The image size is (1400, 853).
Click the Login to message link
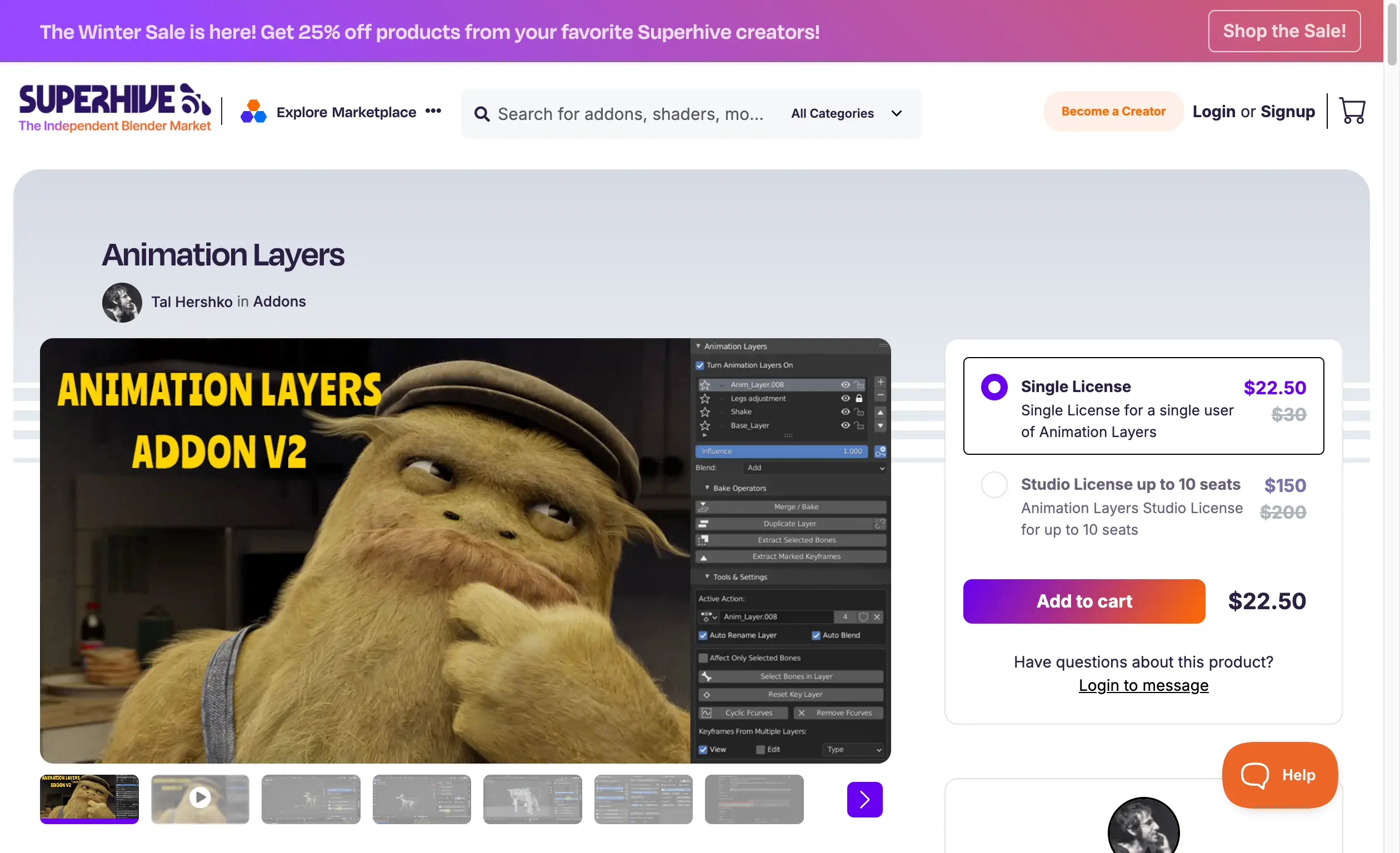point(1143,685)
